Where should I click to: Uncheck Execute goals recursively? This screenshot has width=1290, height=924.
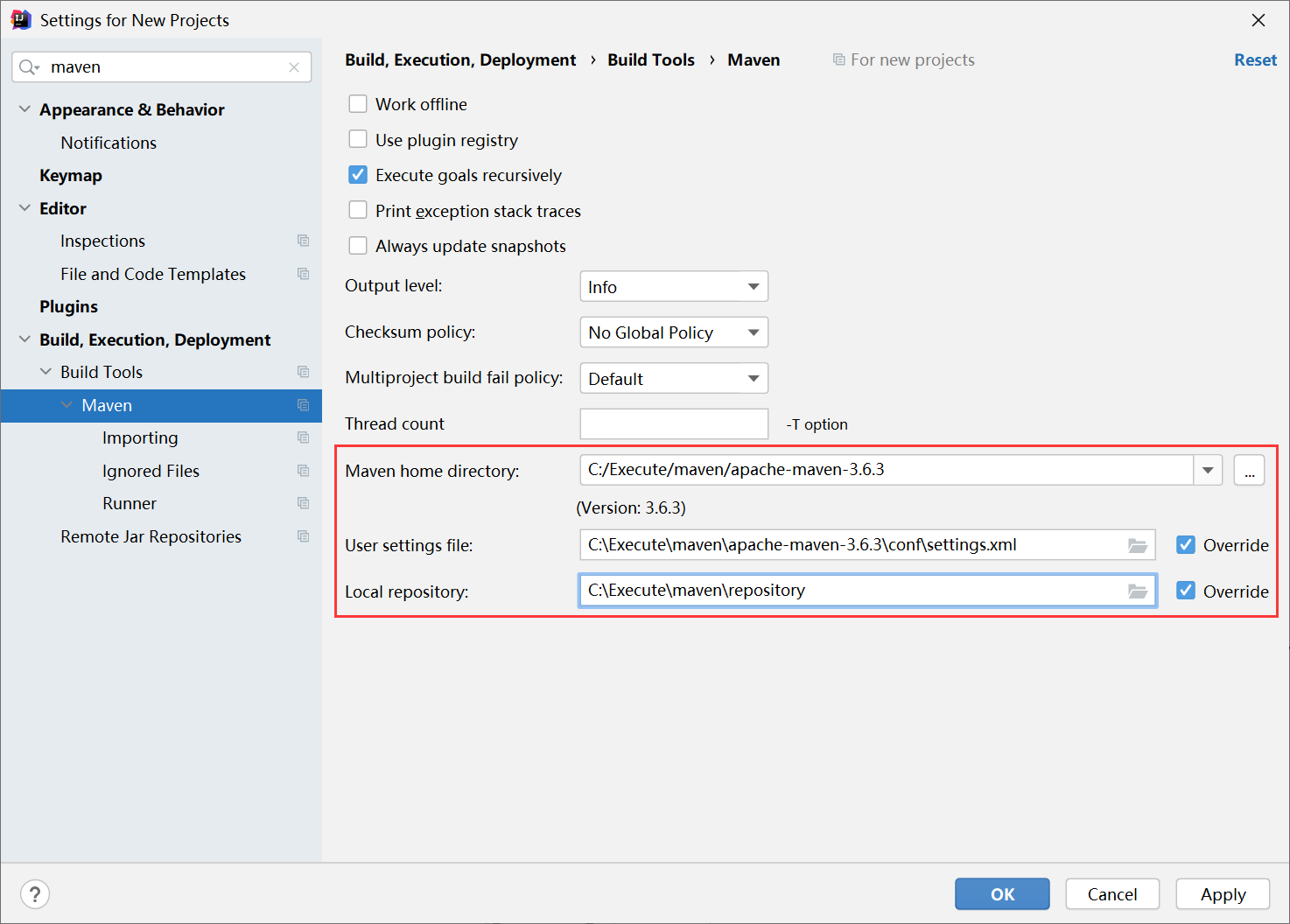point(358,175)
